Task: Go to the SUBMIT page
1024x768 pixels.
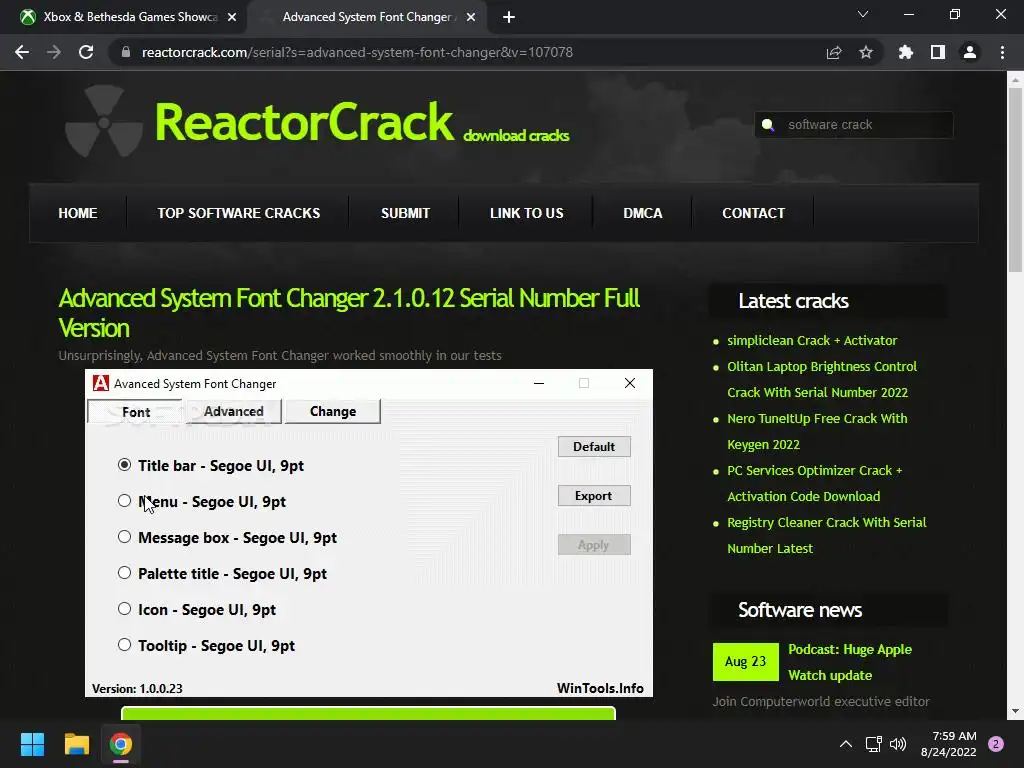Action: tap(405, 213)
